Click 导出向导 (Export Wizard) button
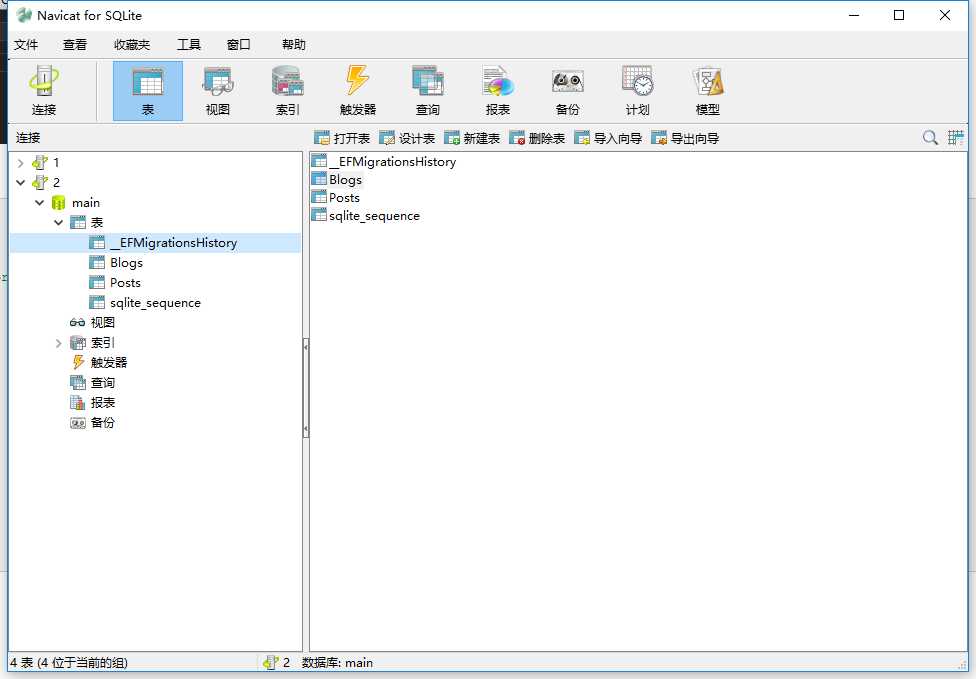The height and width of the screenshot is (679, 976). click(685, 138)
